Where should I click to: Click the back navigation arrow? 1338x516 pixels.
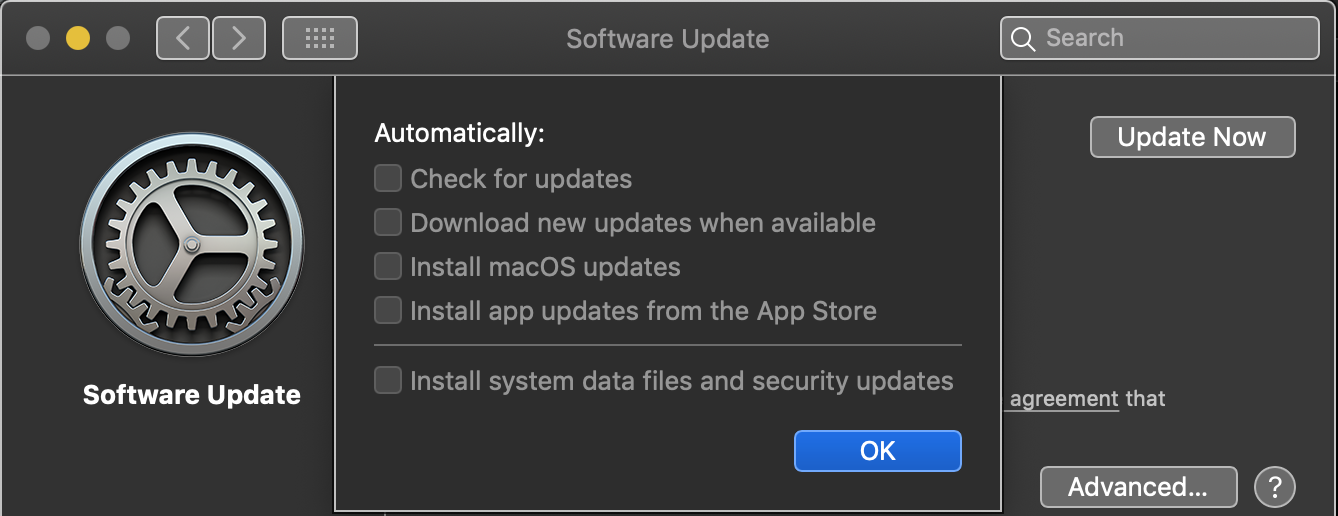(182, 39)
